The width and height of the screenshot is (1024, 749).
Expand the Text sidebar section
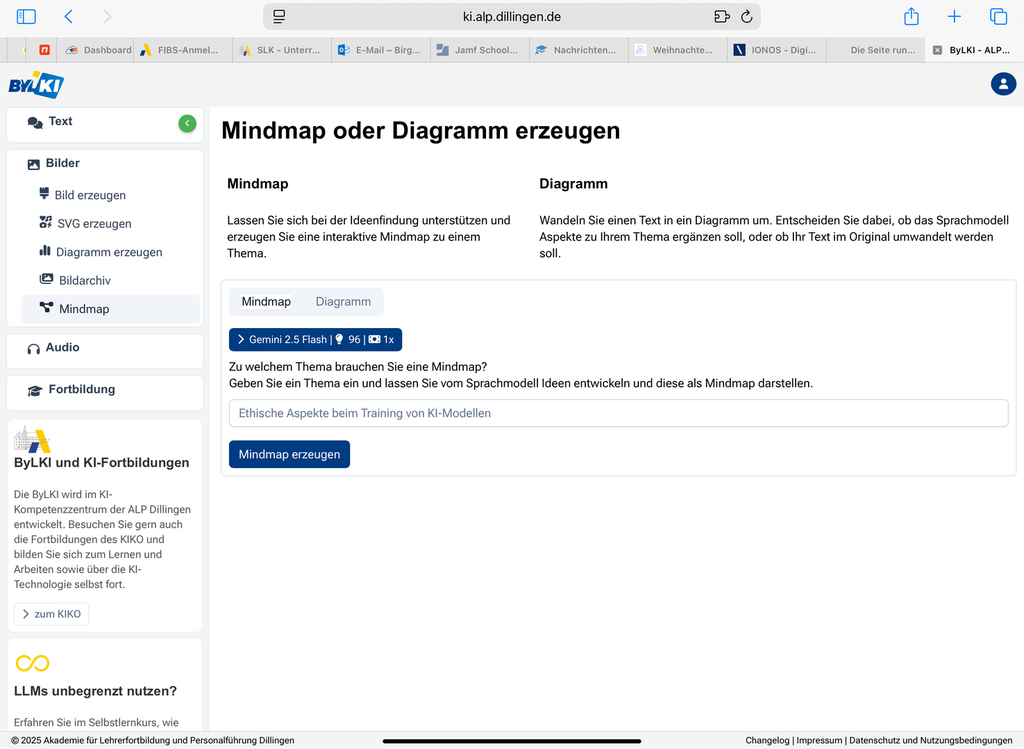click(x=61, y=122)
